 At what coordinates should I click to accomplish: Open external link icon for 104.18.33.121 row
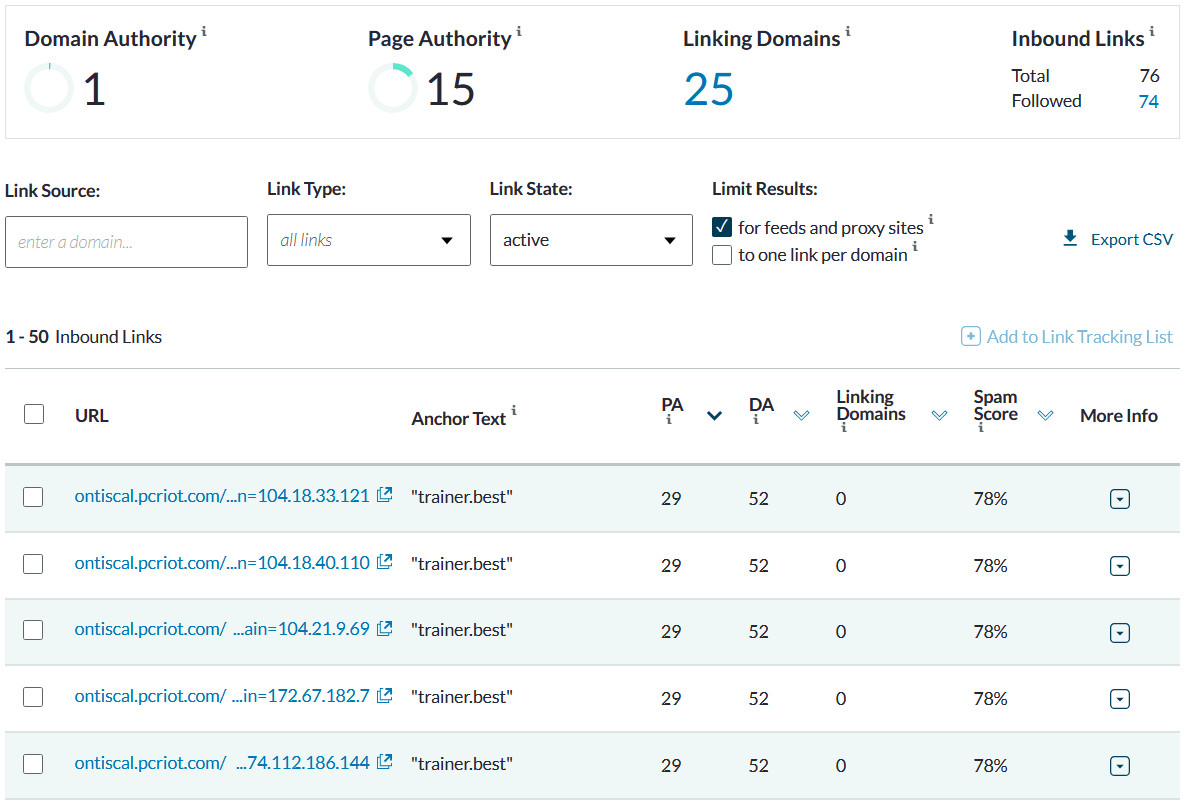point(385,495)
